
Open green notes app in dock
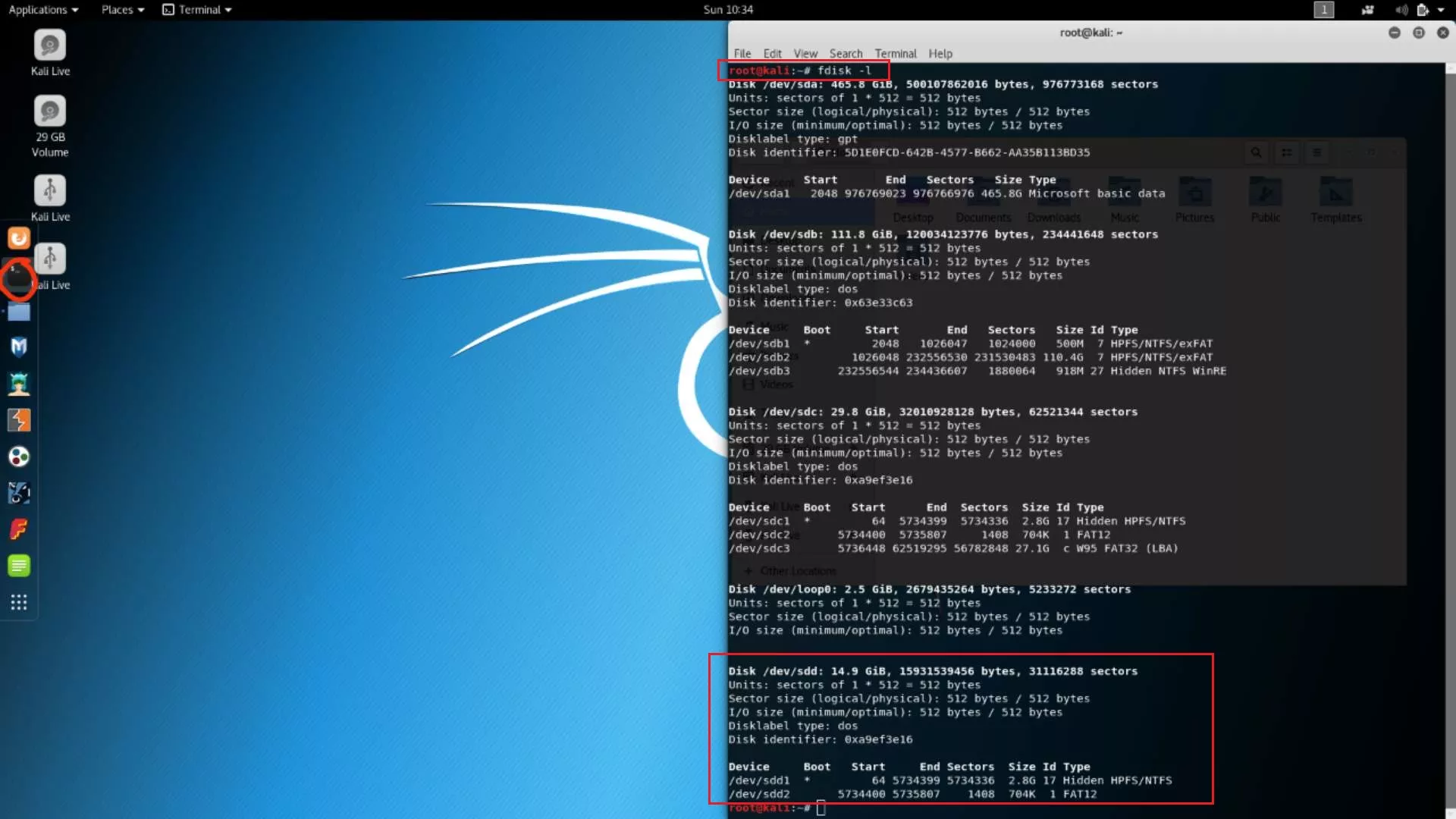19,566
